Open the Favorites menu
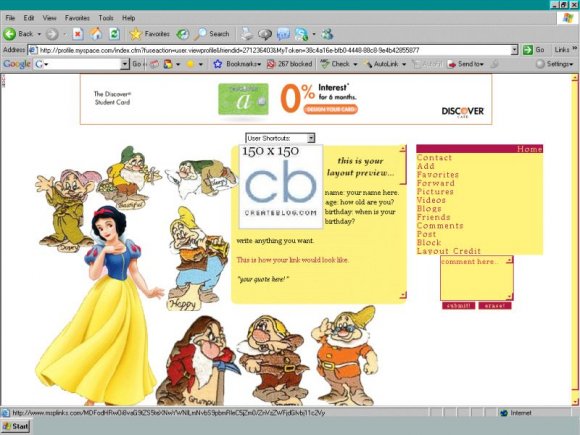Screen dimensions: 580x435 (77, 18)
